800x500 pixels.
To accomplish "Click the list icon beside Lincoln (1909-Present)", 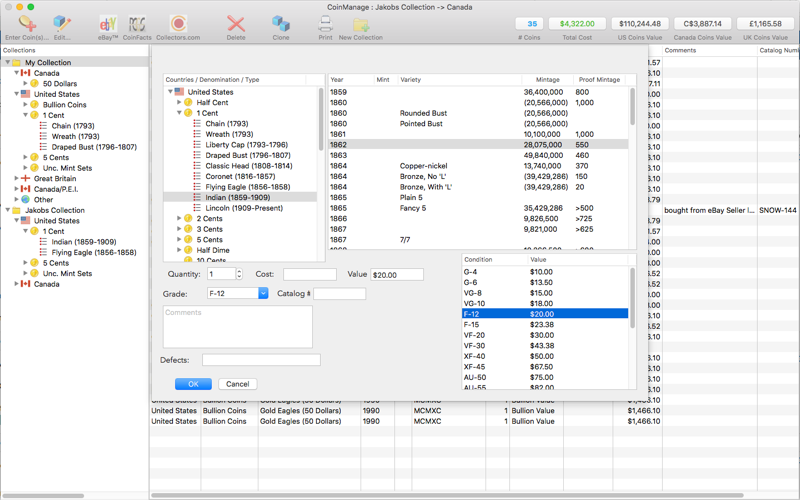I will click(197, 208).
